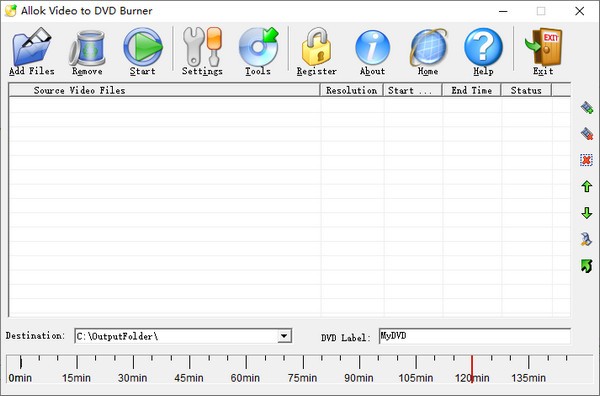The image size is (600, 396).
Task: Clear all items with red X box icon
Action: pos(586,160)
